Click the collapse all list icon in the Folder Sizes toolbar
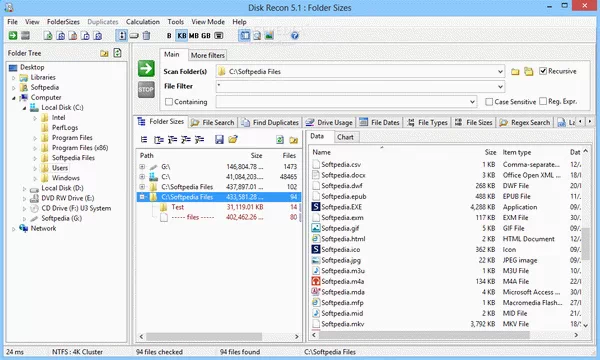Image resolution: width=600 pixels, height=360 pixels. click(x=144, y=140)
